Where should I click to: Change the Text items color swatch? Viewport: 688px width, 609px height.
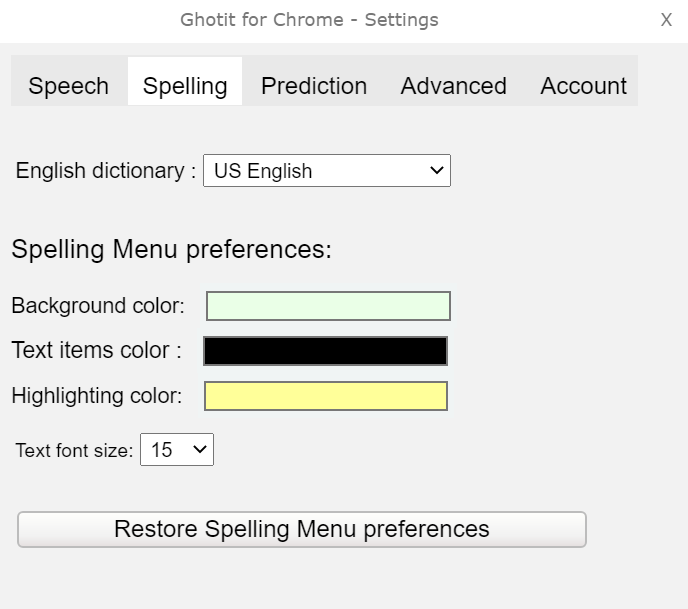pos(326,351)
